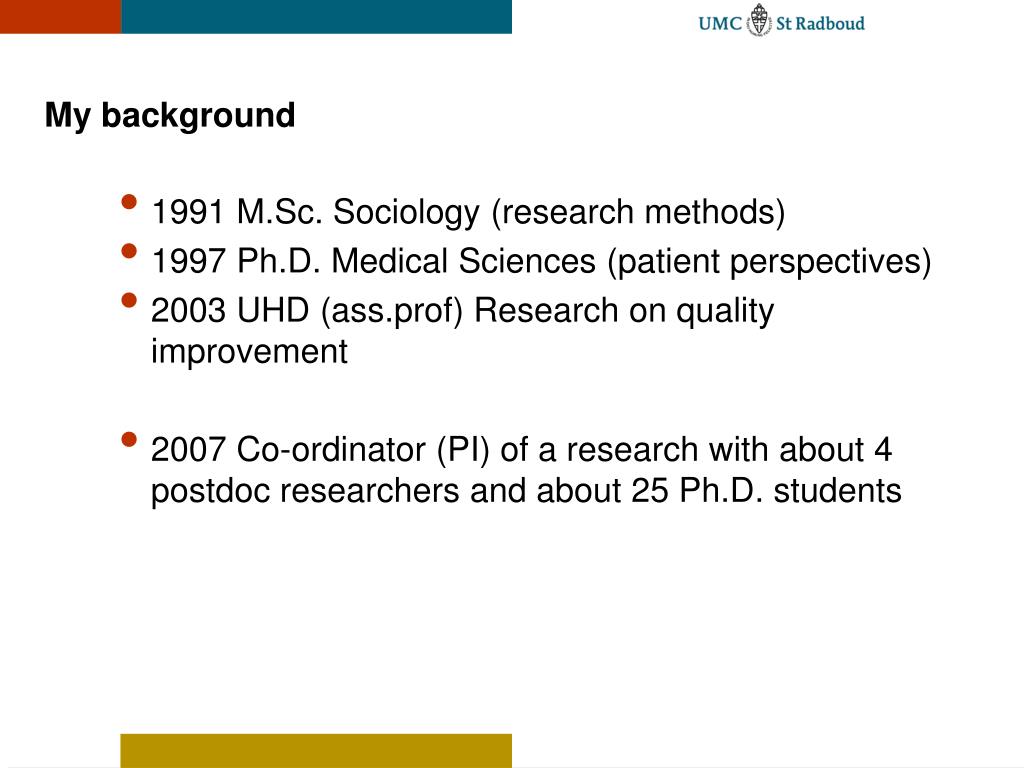Click the postdoc researchers and 25 Ph.D. line
This screenshot has height=768, width=1024.
coord(526,491)
